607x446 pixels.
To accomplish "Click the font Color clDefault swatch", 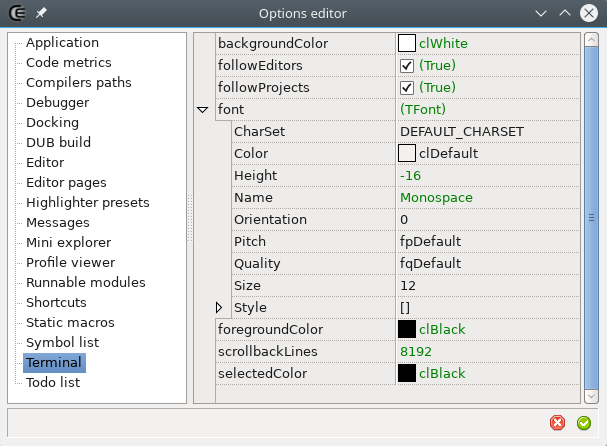I will (x=407, y=154).
